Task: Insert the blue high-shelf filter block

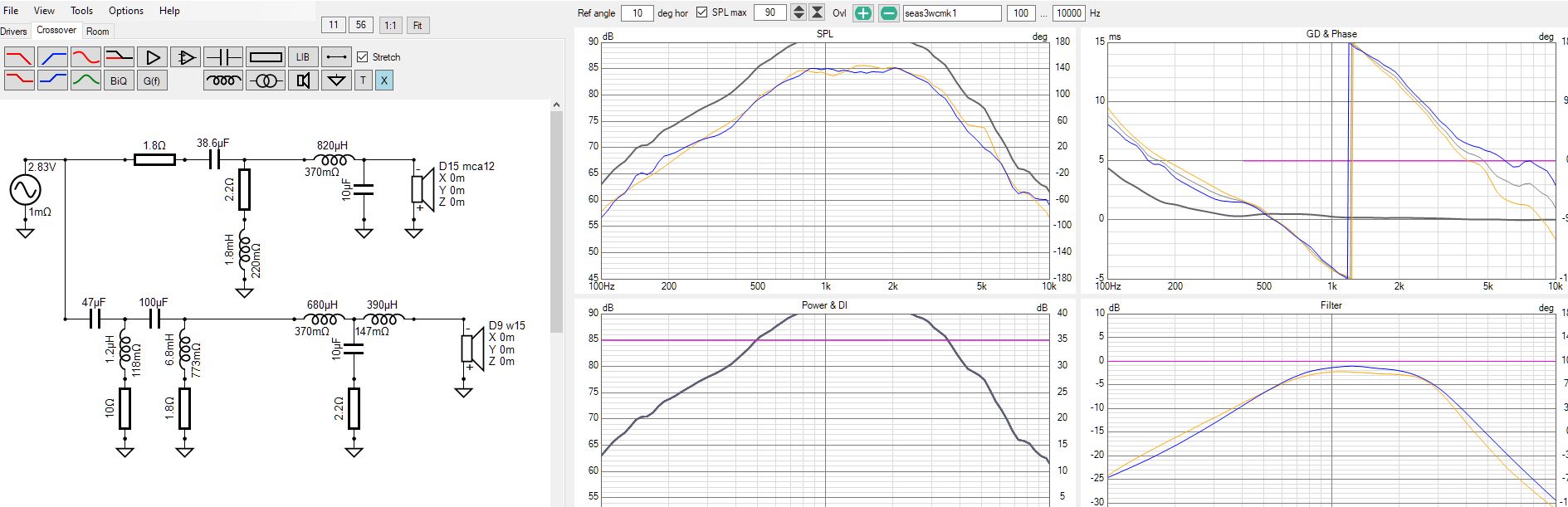Action: click(x=53, y=80)
